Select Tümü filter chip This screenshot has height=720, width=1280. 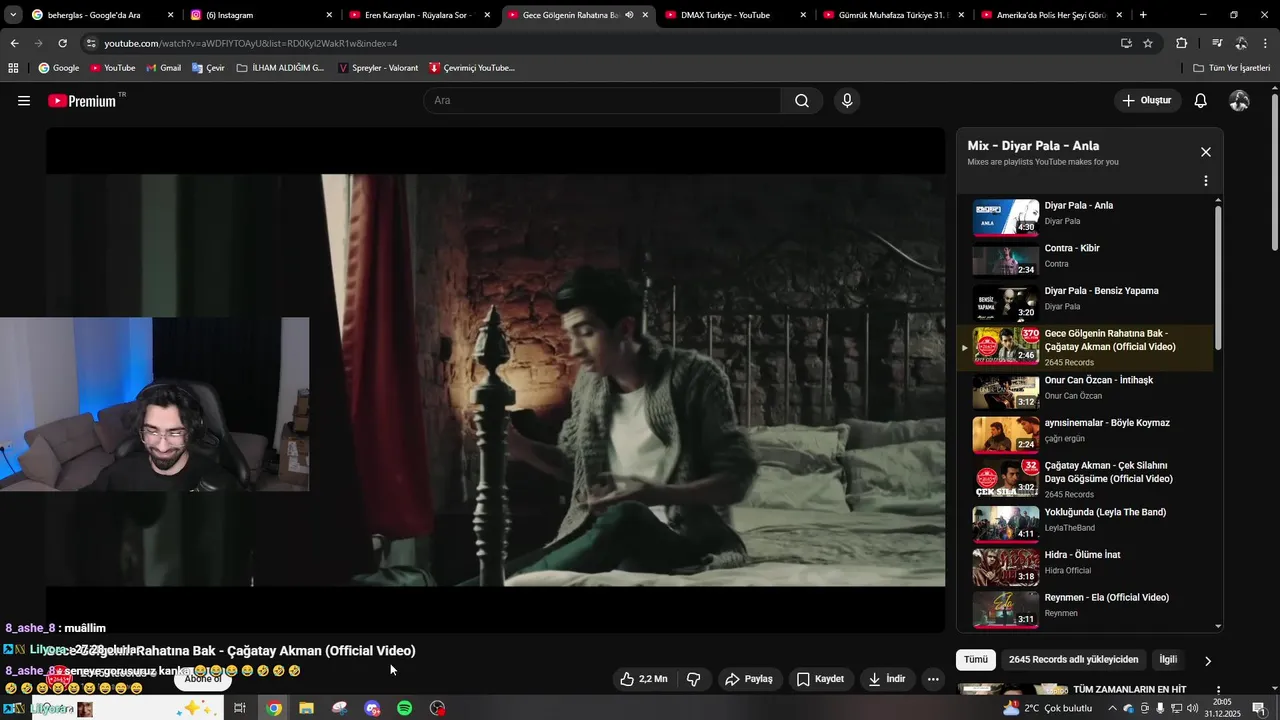(x=976, y=660)
